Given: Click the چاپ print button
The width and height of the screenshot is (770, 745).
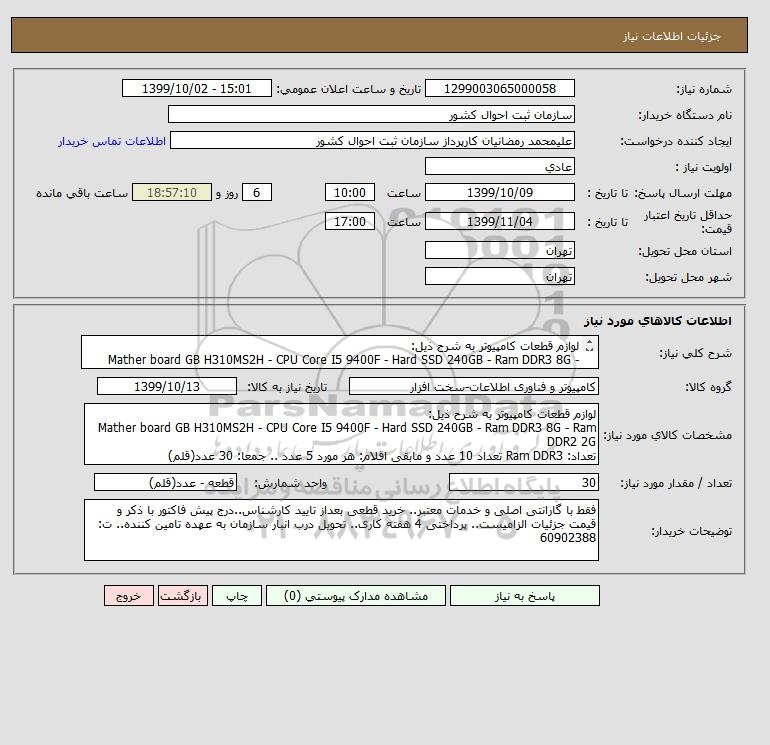Looking at the screenshot, I should point(237,596).
